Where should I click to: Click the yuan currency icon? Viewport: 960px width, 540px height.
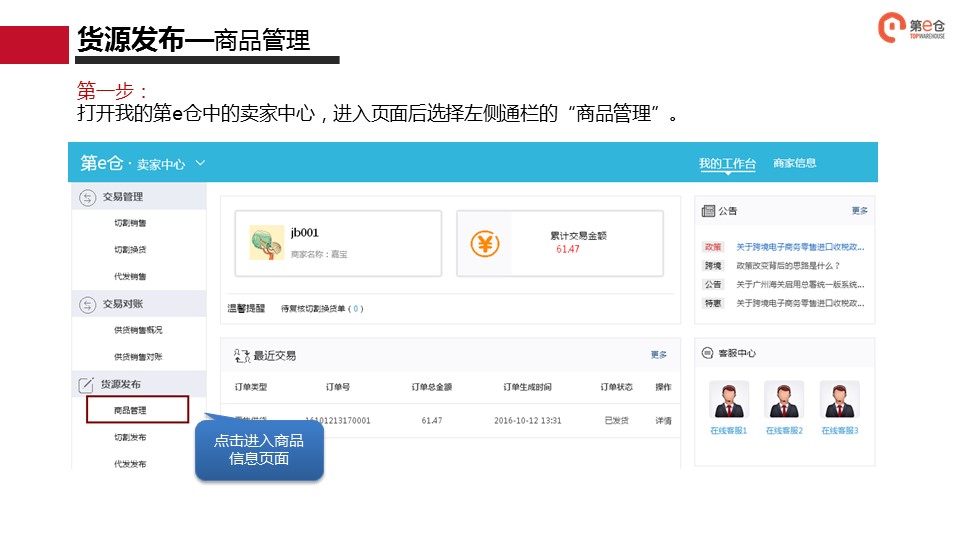(485, 244)
